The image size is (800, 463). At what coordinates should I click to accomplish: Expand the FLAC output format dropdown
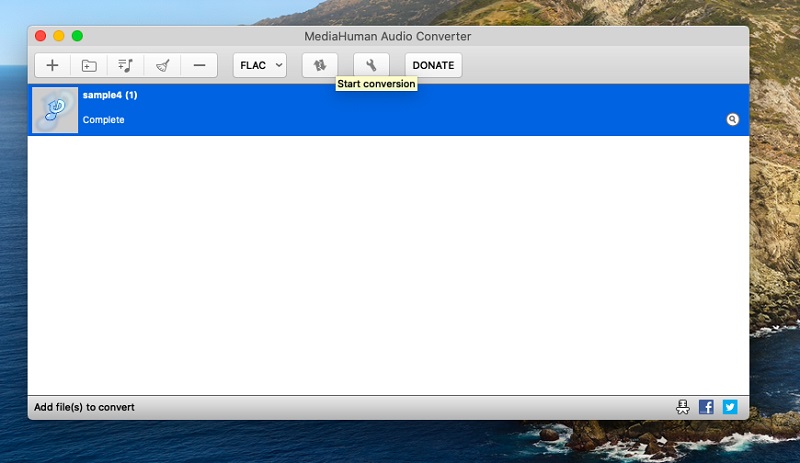point(260,65)
